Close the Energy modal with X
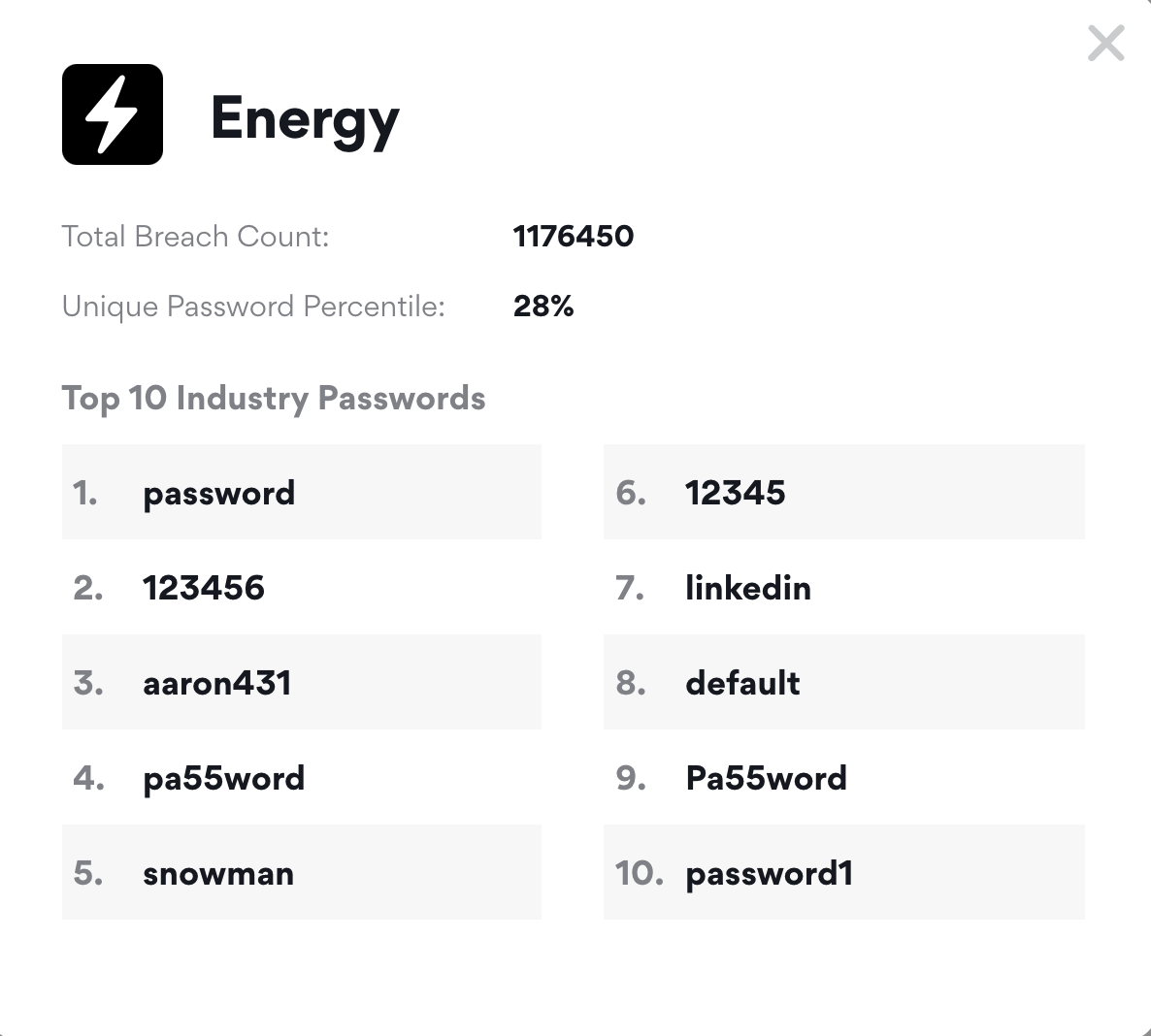Image resolution: width=1151 pixels, height=1036 pixels. point(1105,44)
